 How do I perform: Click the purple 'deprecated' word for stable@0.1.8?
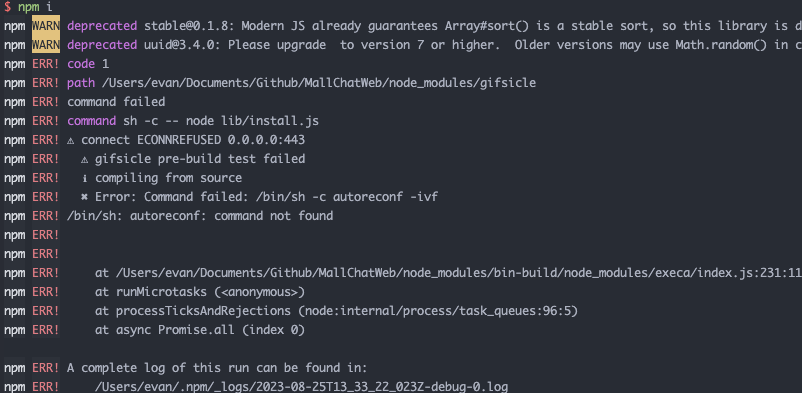[102, 27]
